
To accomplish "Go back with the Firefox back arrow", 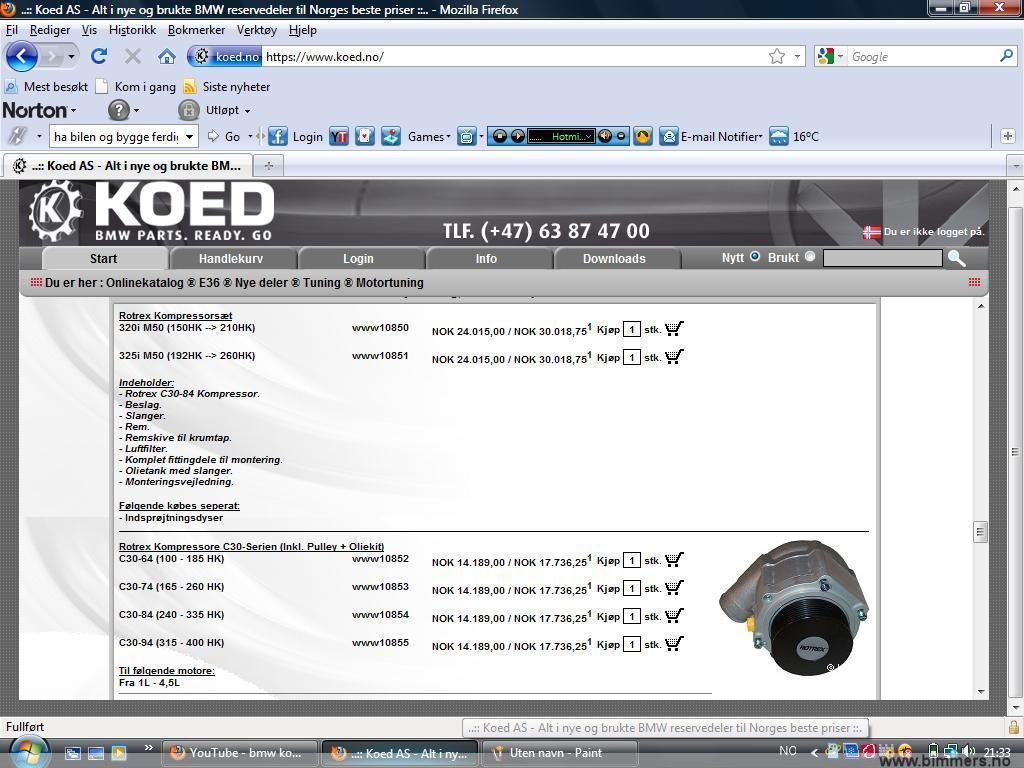I will (x=22, y=56).
